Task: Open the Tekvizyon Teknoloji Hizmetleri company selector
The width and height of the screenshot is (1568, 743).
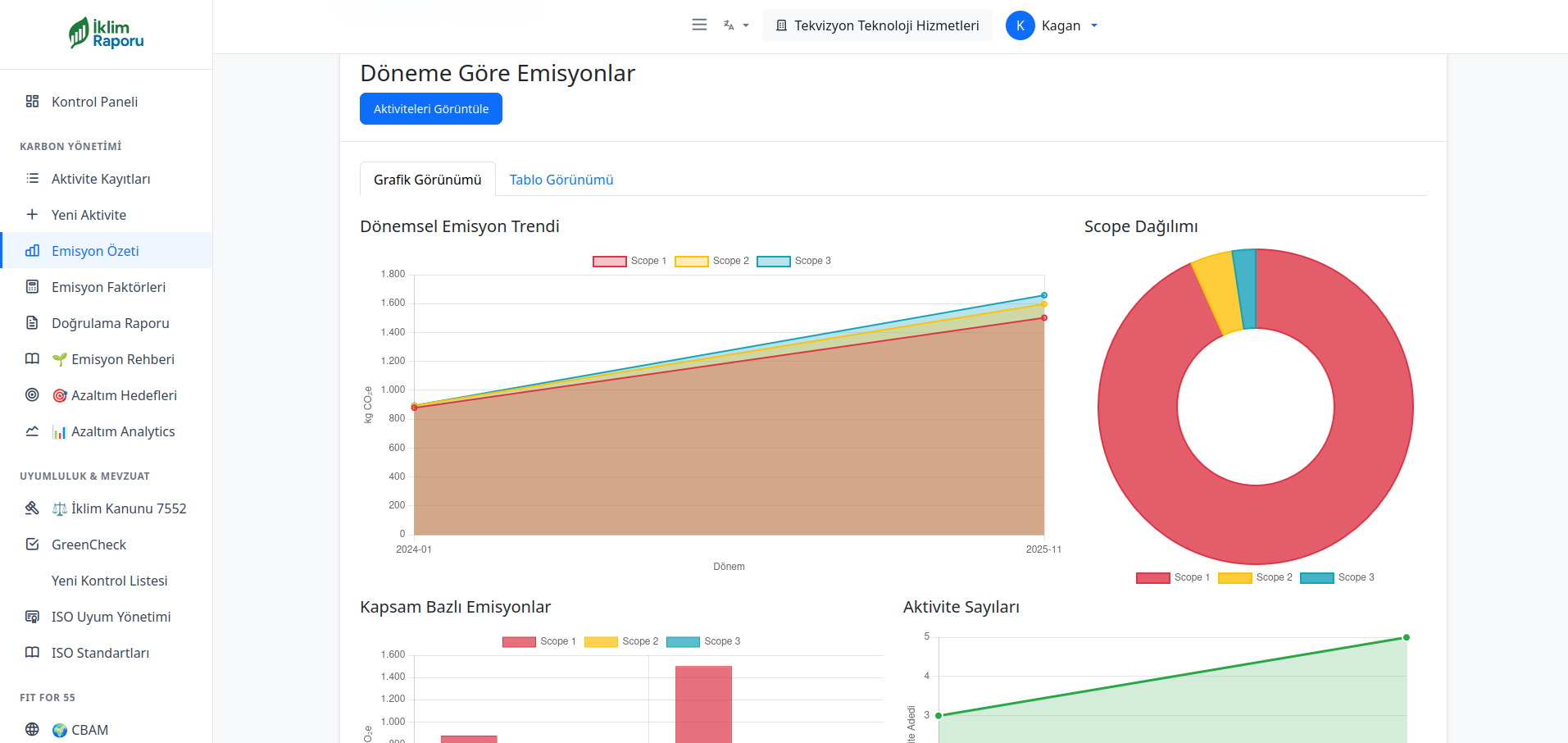Action: (x=876, y=25)
